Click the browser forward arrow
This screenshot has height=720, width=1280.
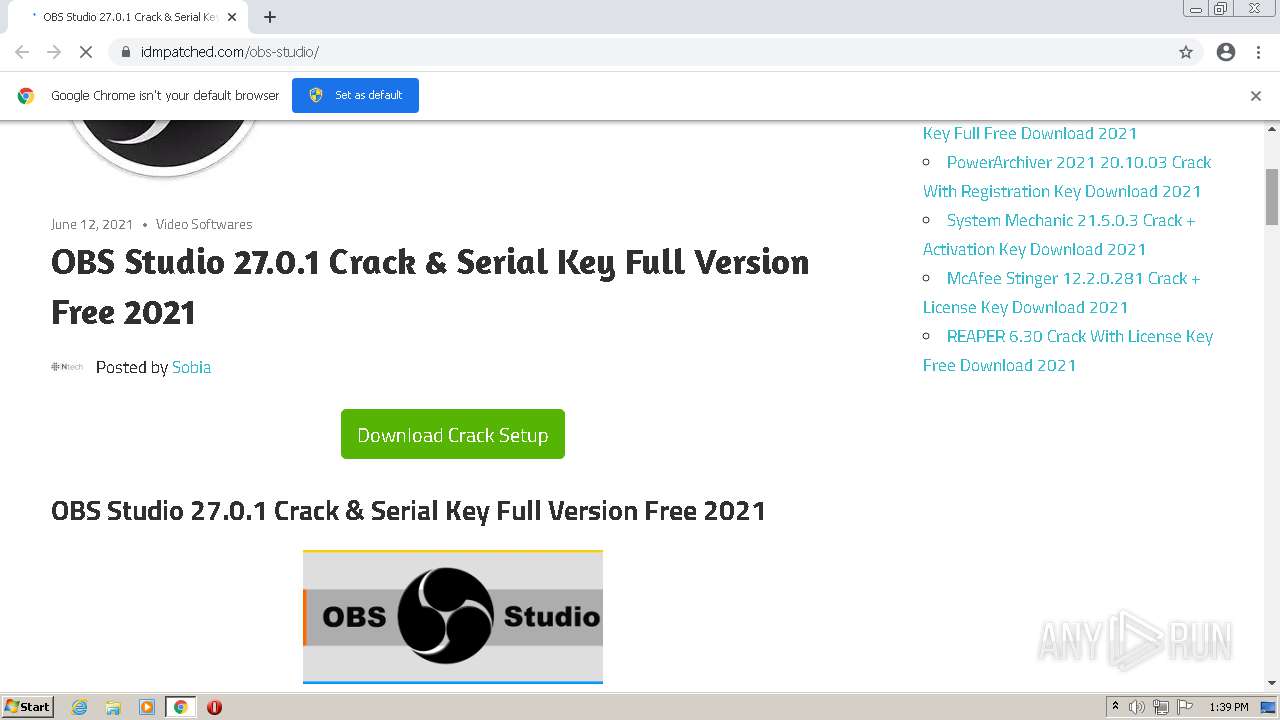click(54, 52)
